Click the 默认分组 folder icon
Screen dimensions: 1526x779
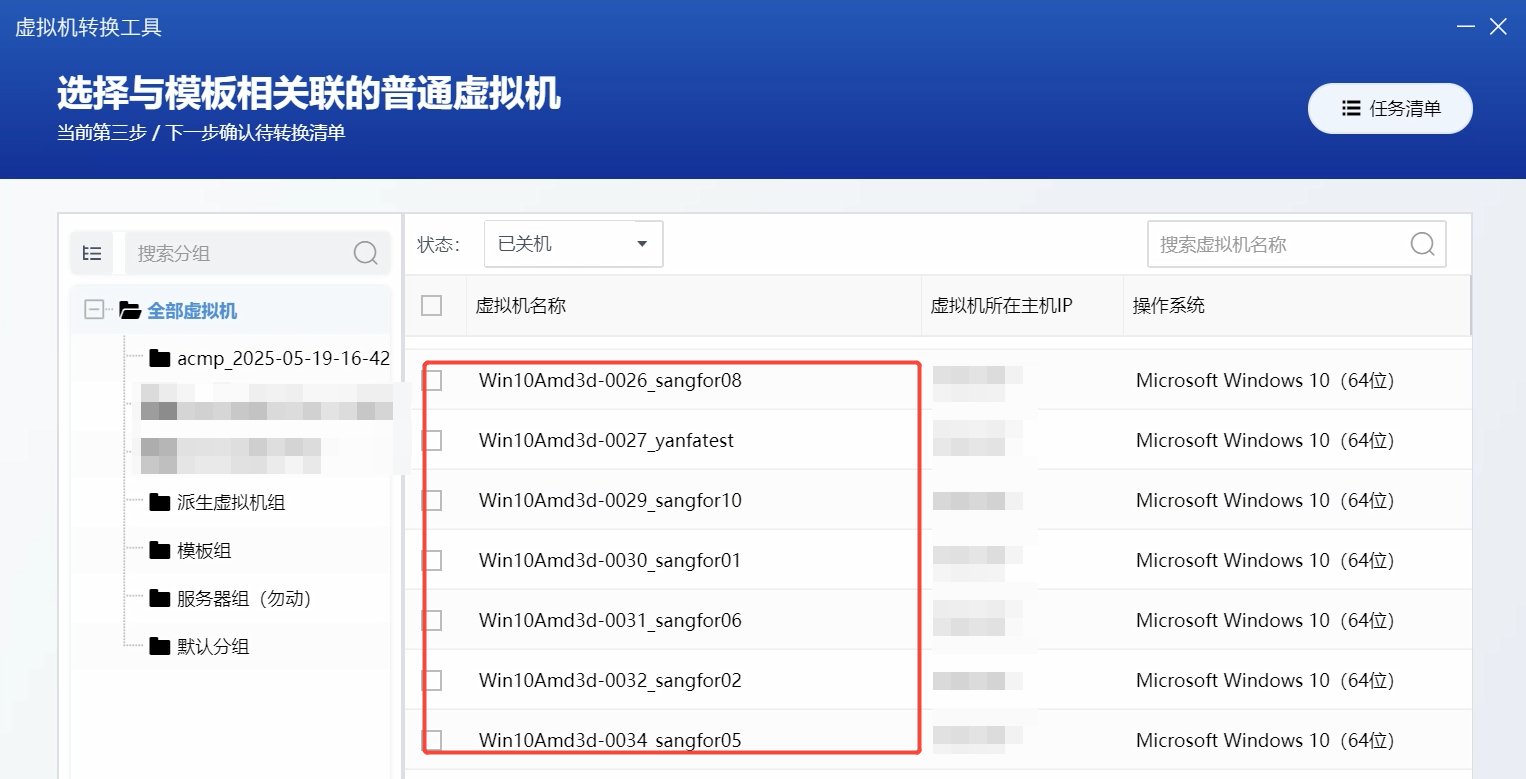coord(159,646)
